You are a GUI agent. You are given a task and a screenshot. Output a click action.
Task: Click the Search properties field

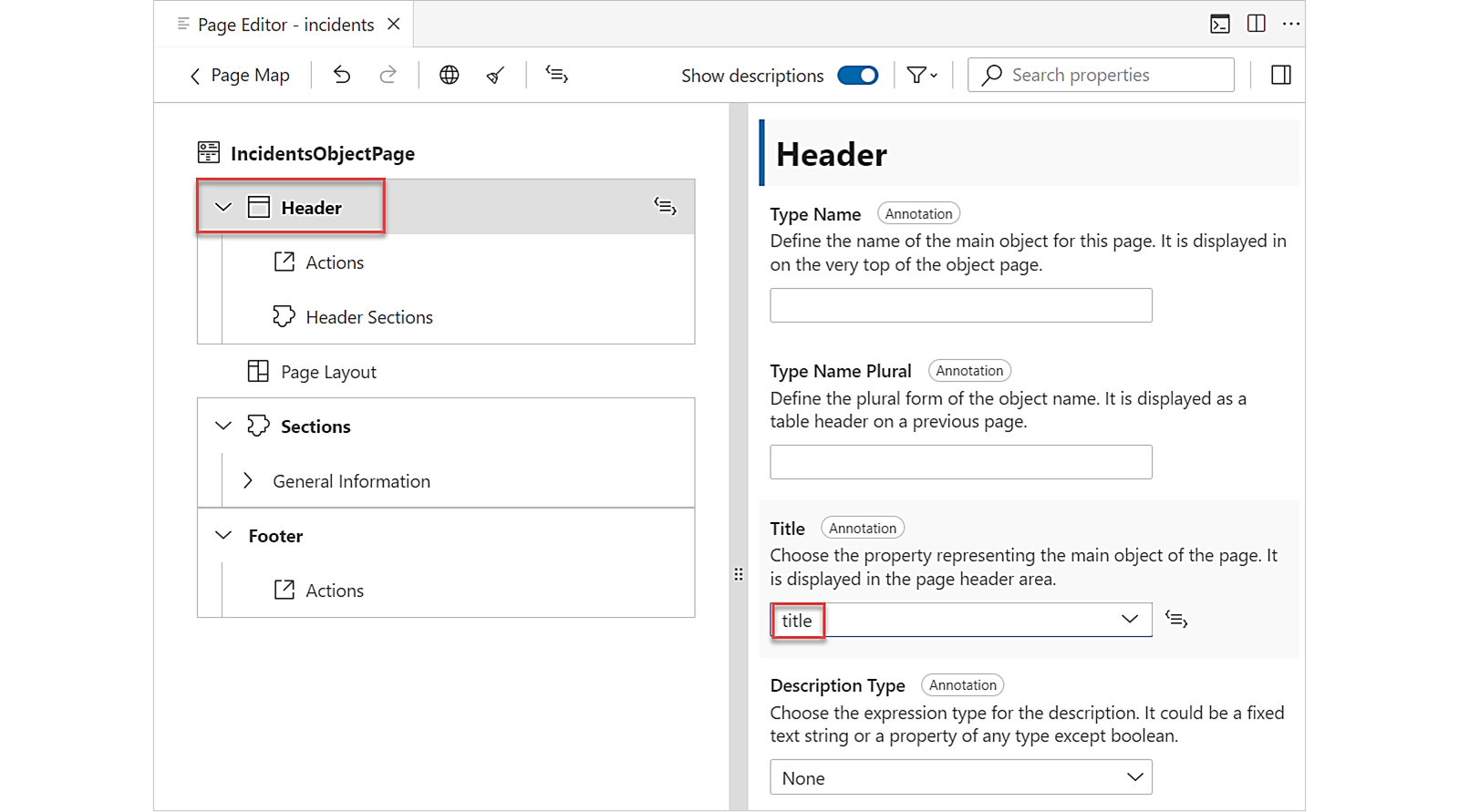click(1101, 75)
